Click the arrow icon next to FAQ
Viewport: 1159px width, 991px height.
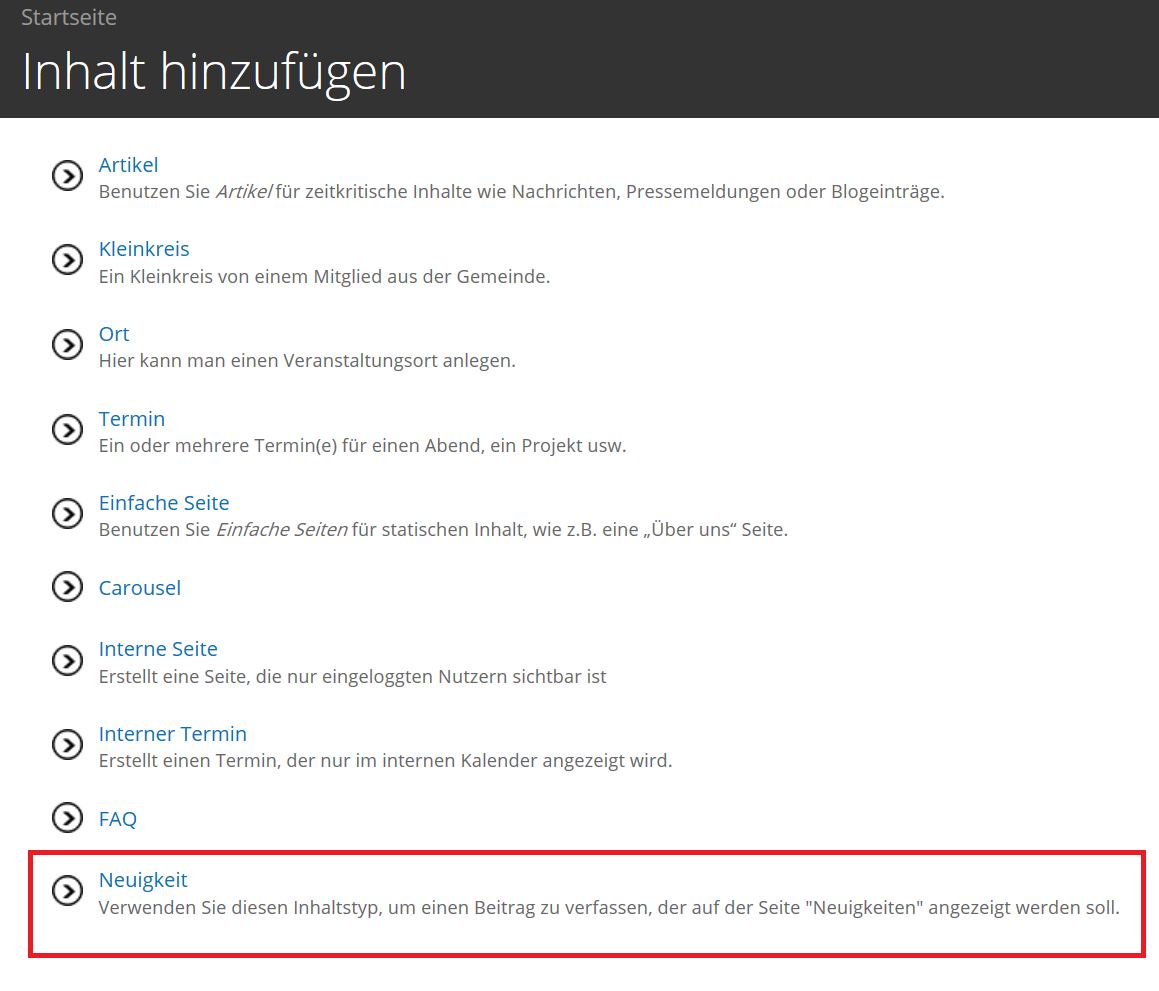tap(67, 818)
